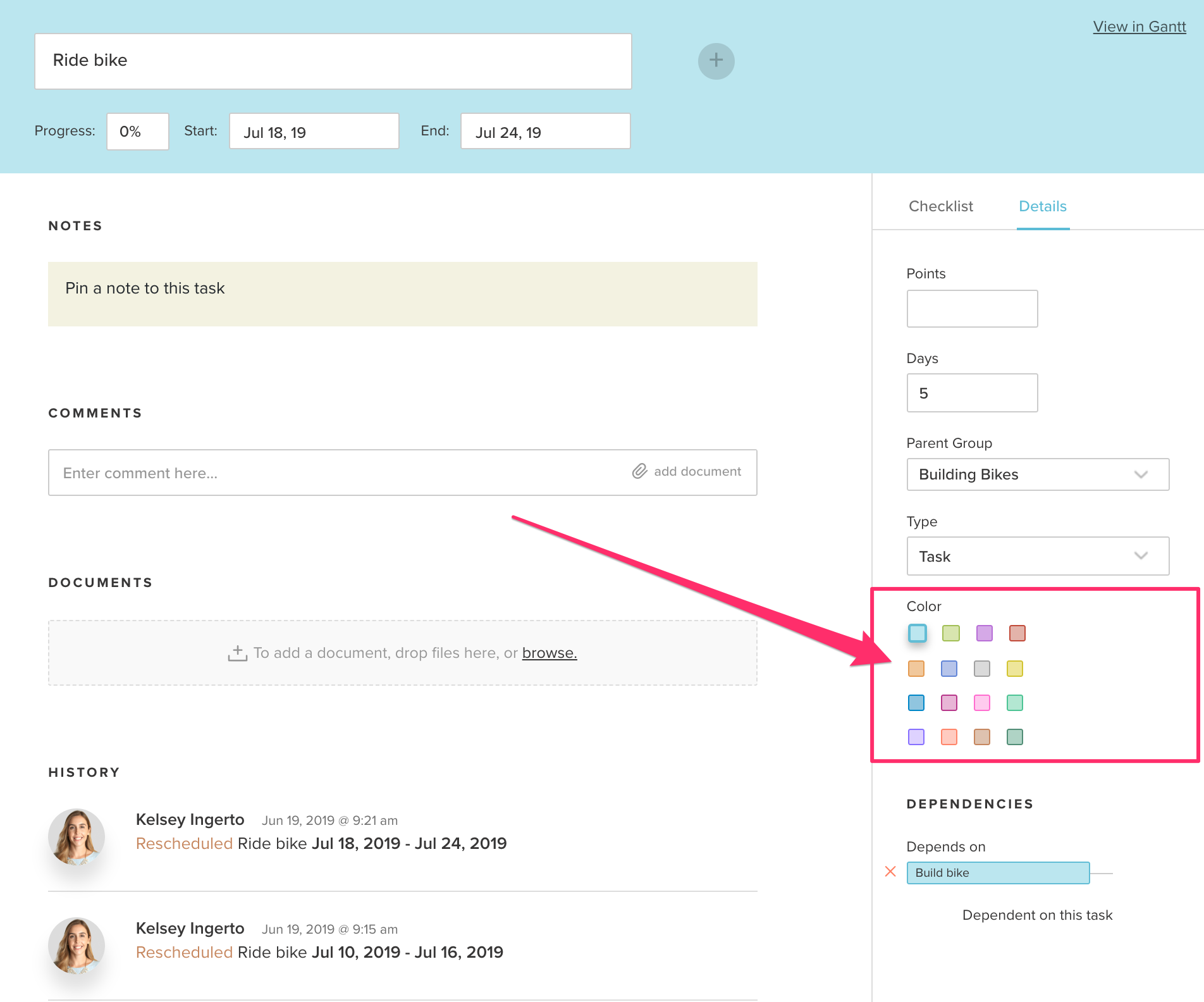
Task: Click the Points input field
Action: [972, 308]
